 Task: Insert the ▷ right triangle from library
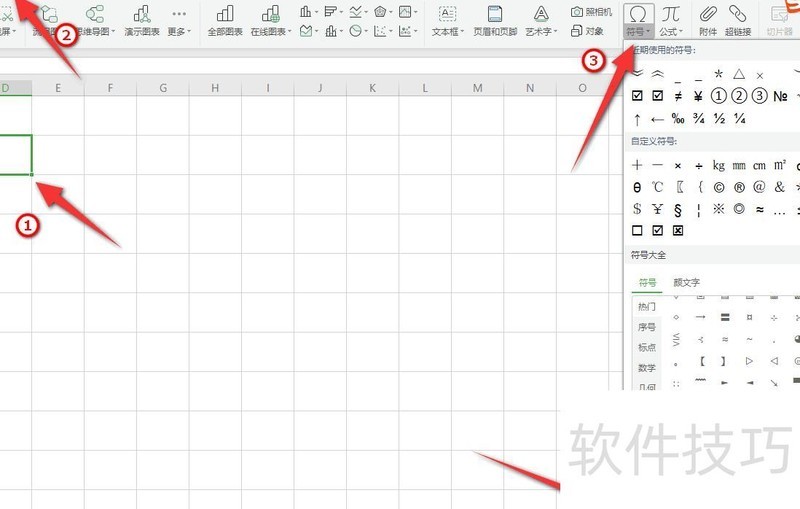[x=749, y=361]
